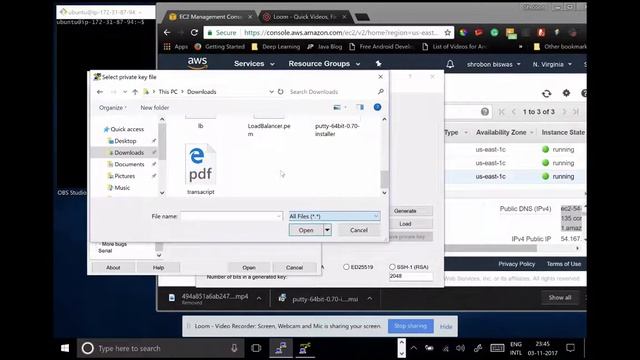Click Stop sharing in Loom bar
This screenshot has height=360, width=640.
click(411, 326)
